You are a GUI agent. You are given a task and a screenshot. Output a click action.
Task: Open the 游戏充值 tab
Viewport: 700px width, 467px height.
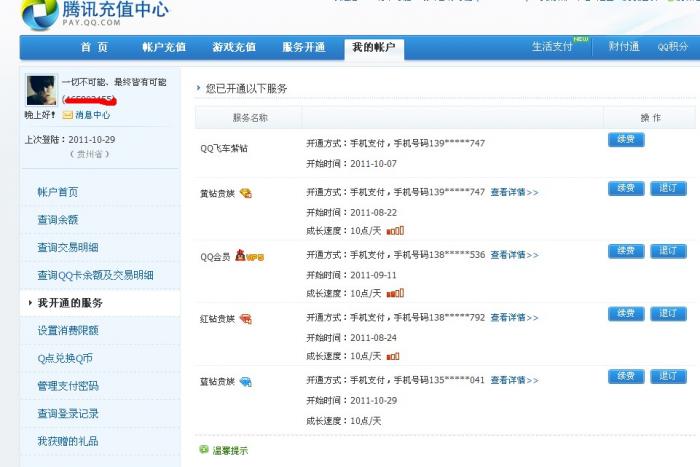(x=234, y=47)
